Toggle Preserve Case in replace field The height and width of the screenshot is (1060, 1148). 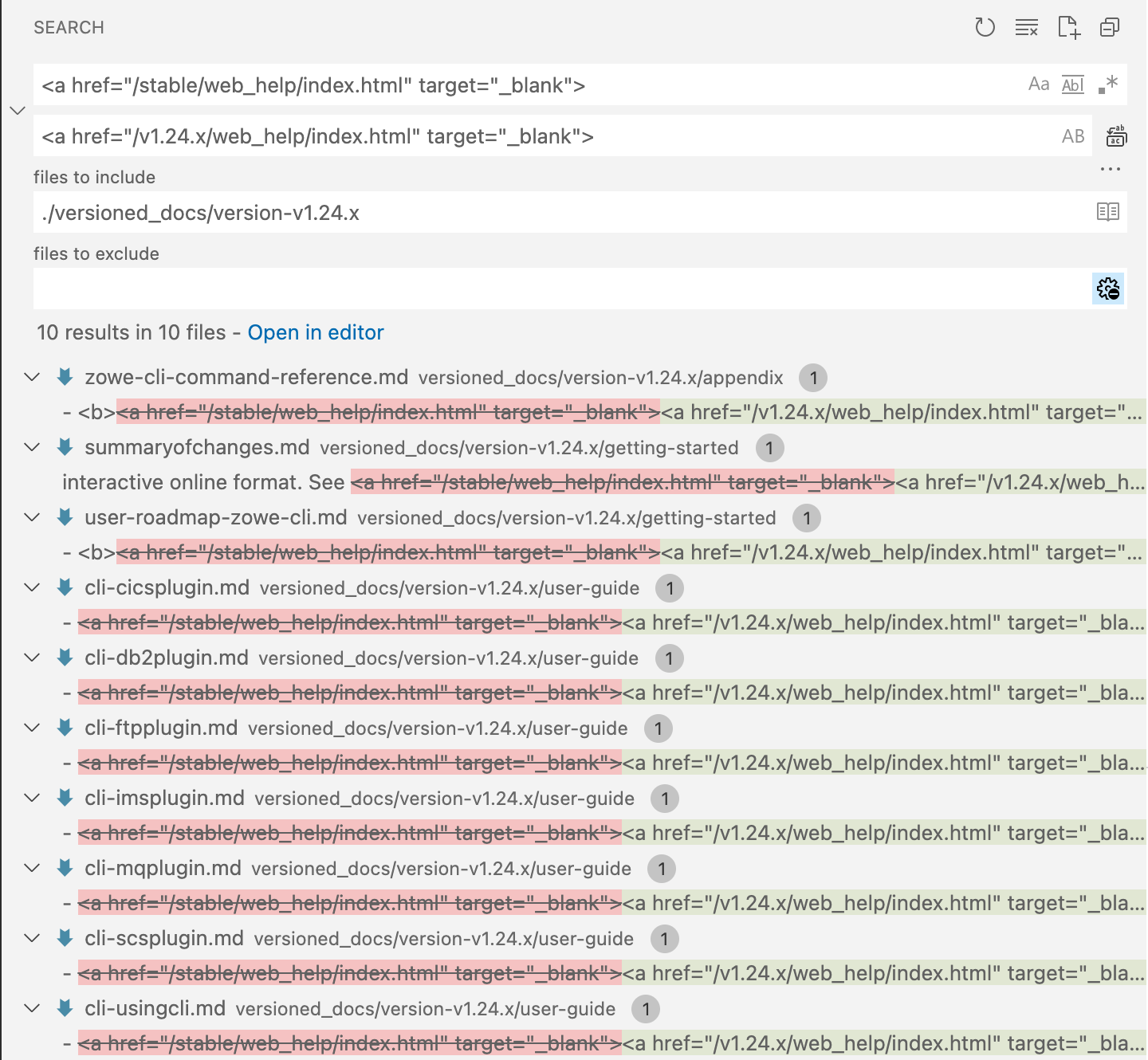point(1073,136)
